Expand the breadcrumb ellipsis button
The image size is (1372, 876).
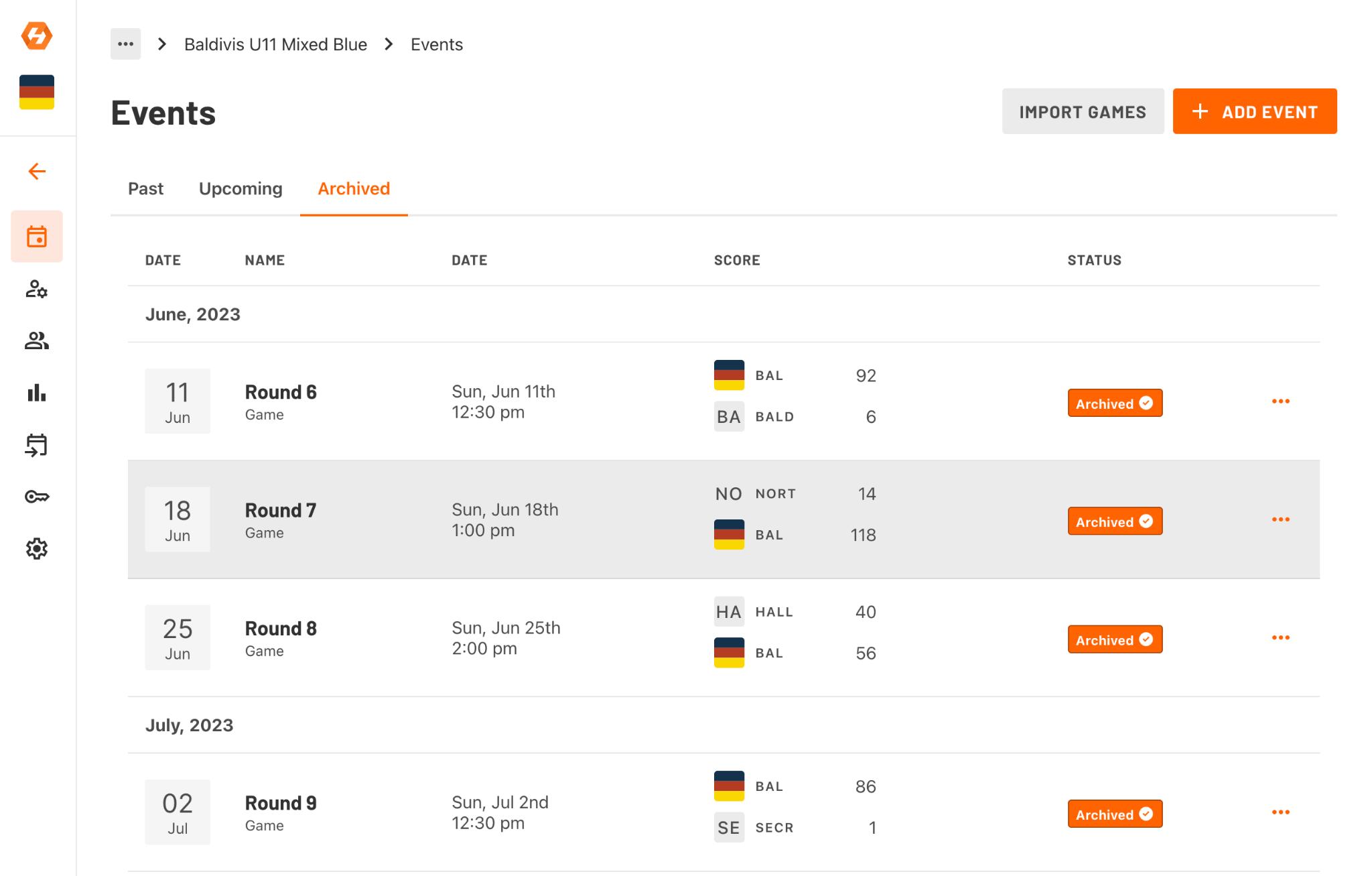point(125,44)
